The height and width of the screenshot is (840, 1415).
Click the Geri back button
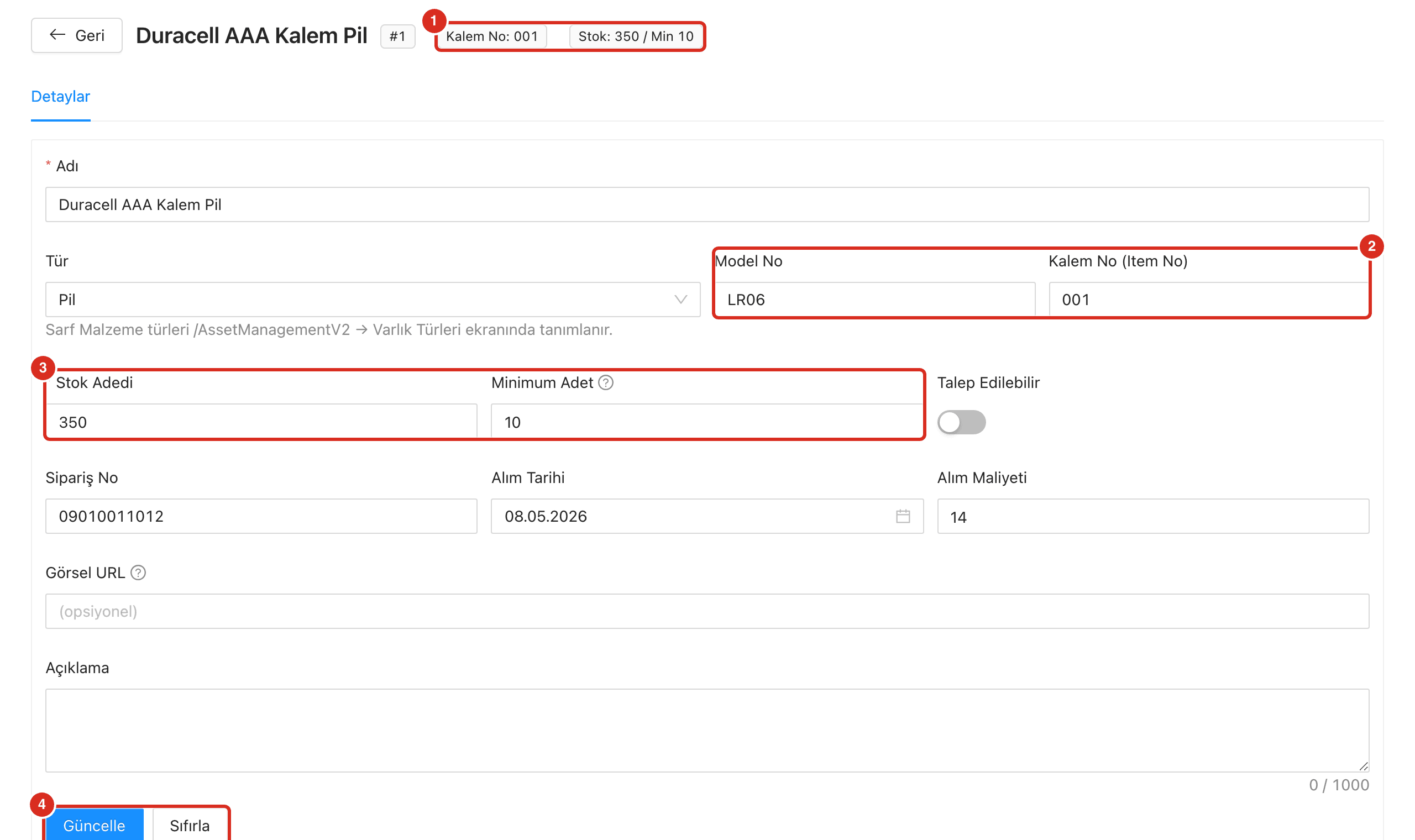(76, 36)
